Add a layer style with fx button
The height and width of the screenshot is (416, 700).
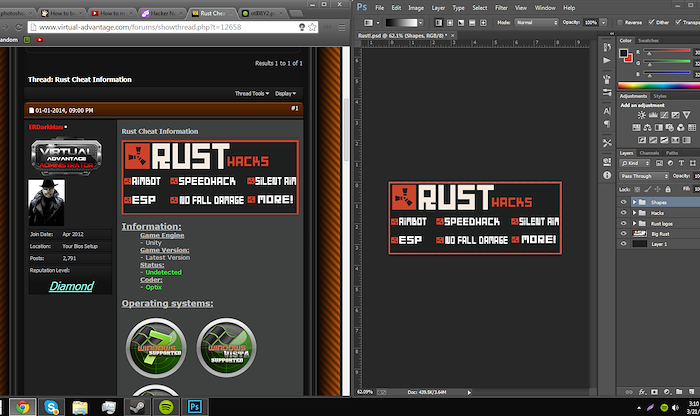click(642, 392)
